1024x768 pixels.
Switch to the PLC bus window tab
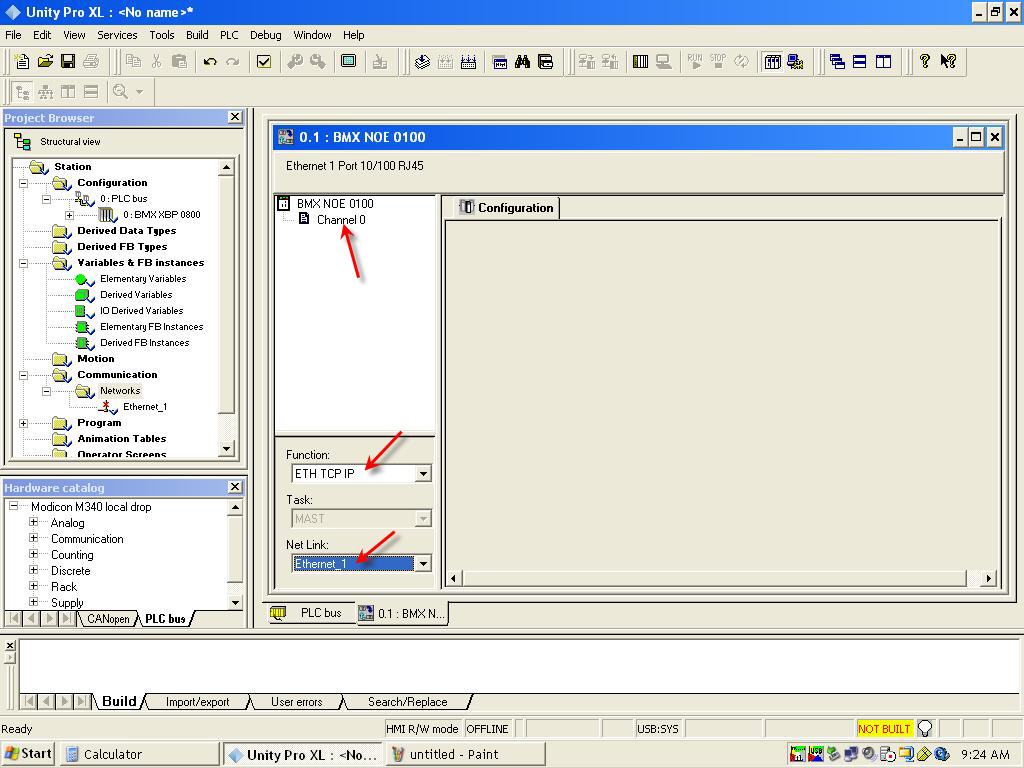coord(312,613)
